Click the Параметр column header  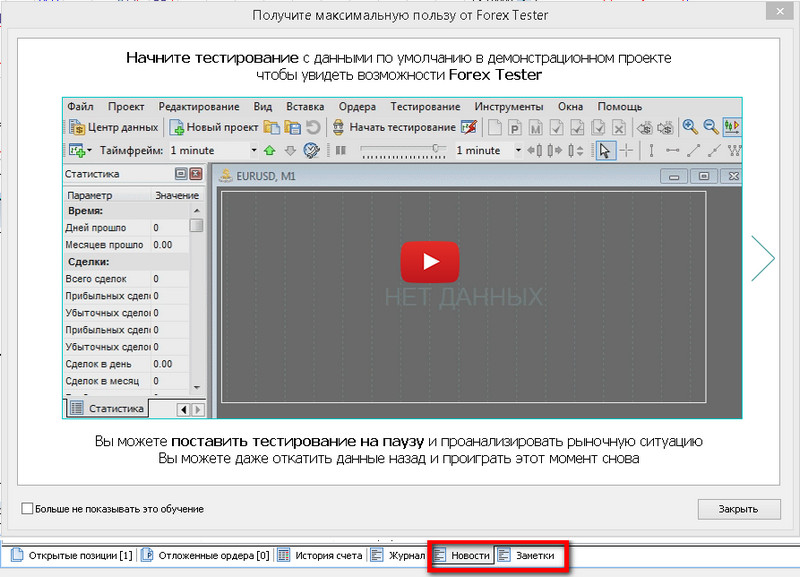pos(107,195)
